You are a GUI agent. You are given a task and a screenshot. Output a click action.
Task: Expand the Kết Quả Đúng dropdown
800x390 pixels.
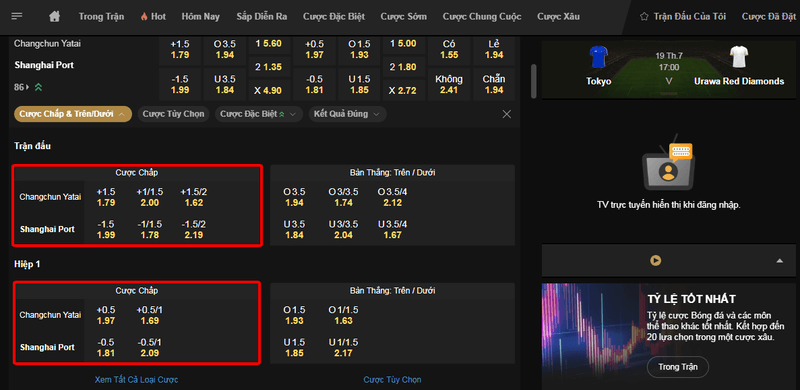[x=347, y=114]
